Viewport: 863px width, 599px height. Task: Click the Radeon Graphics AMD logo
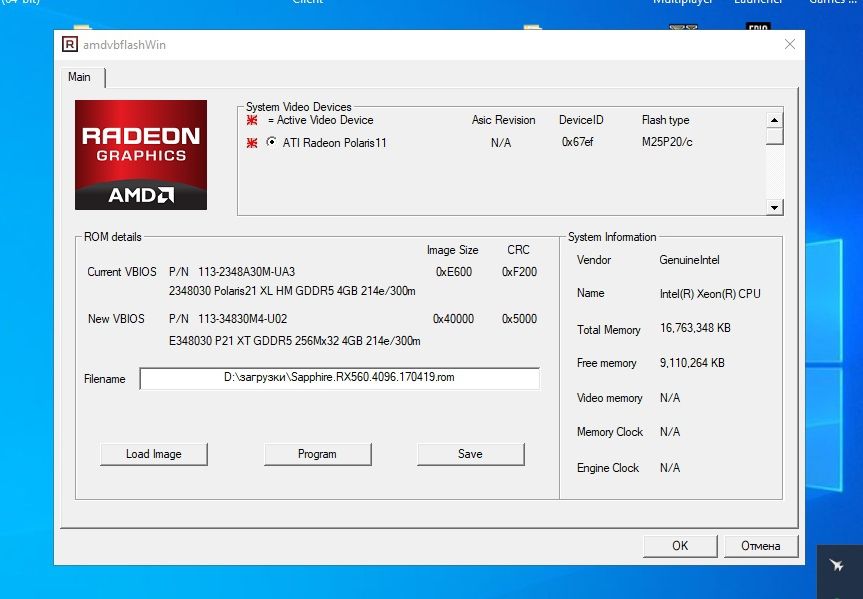[141, 155]
